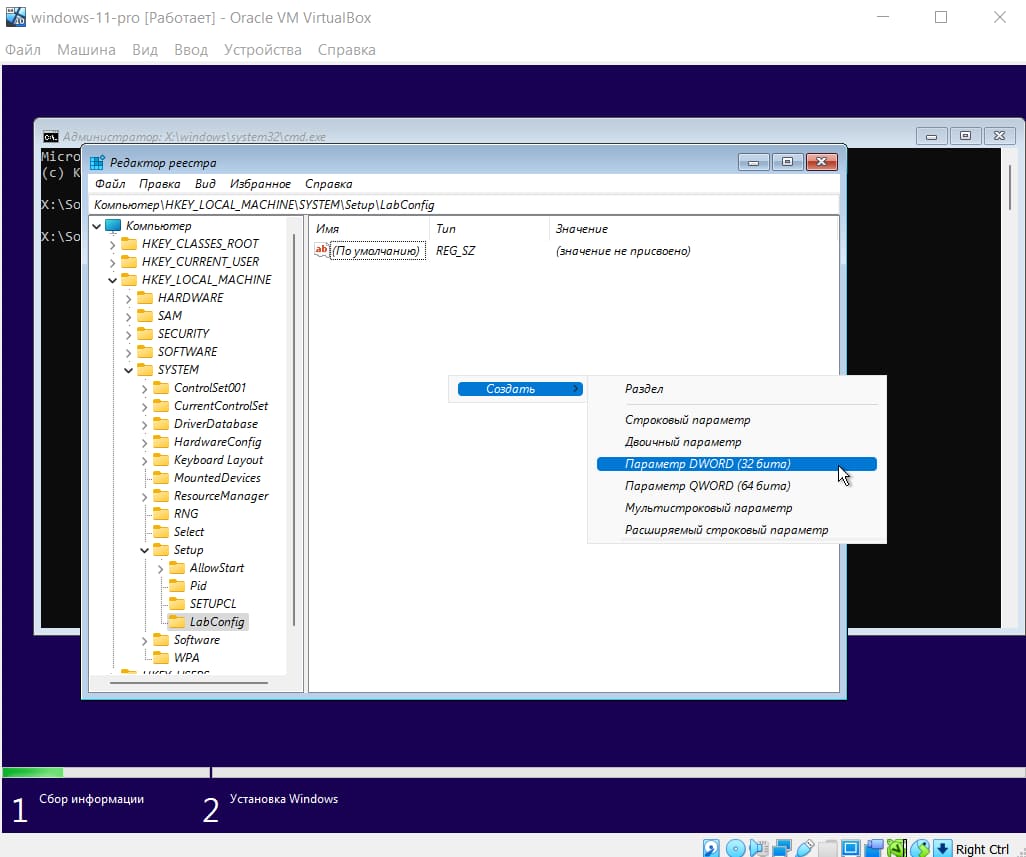Expand the Keyboard Layout key

pyautogui.click(x=145, y=461)
